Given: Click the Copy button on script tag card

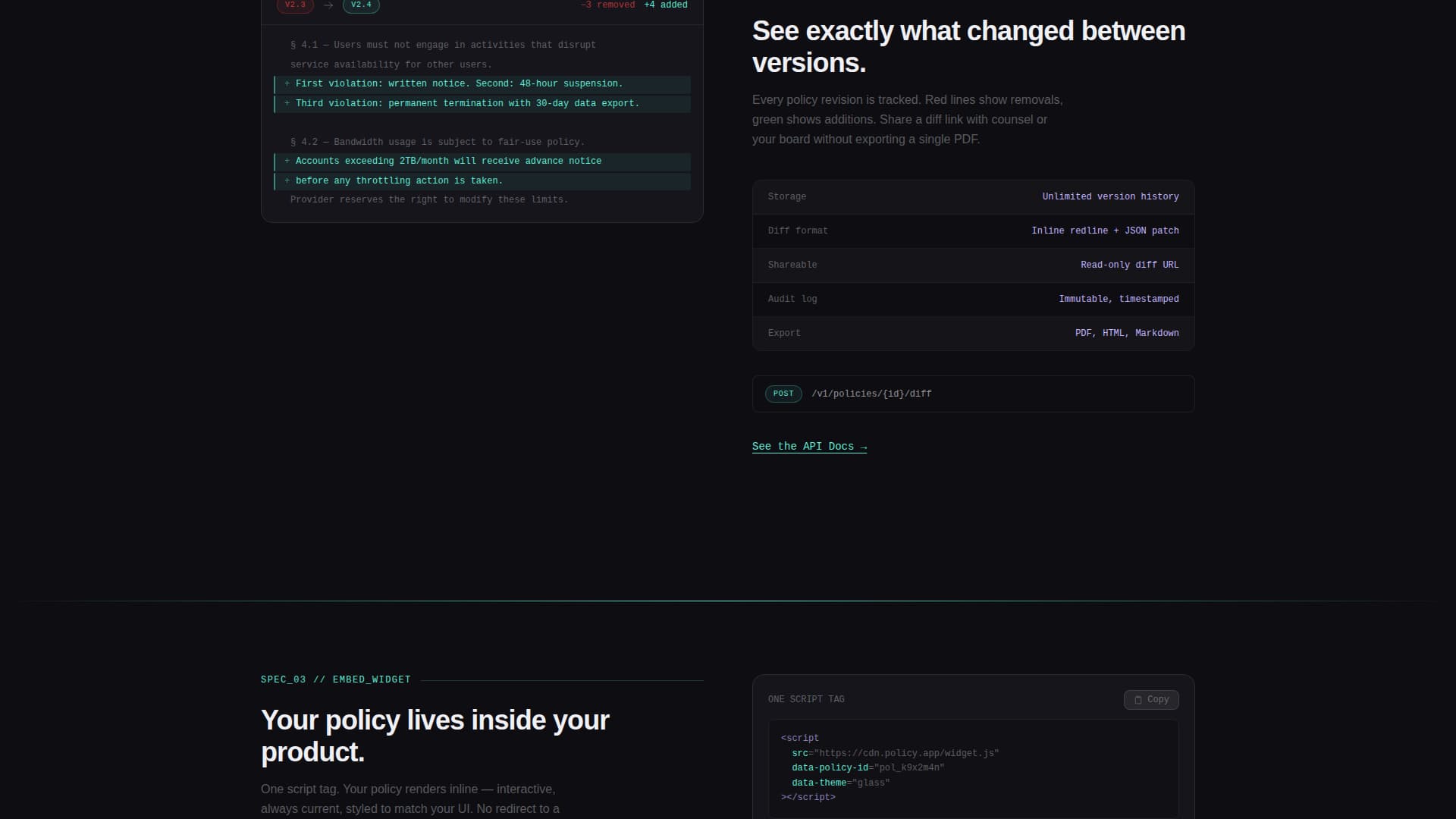Looking at the screenshot, I should point(1150,699).
